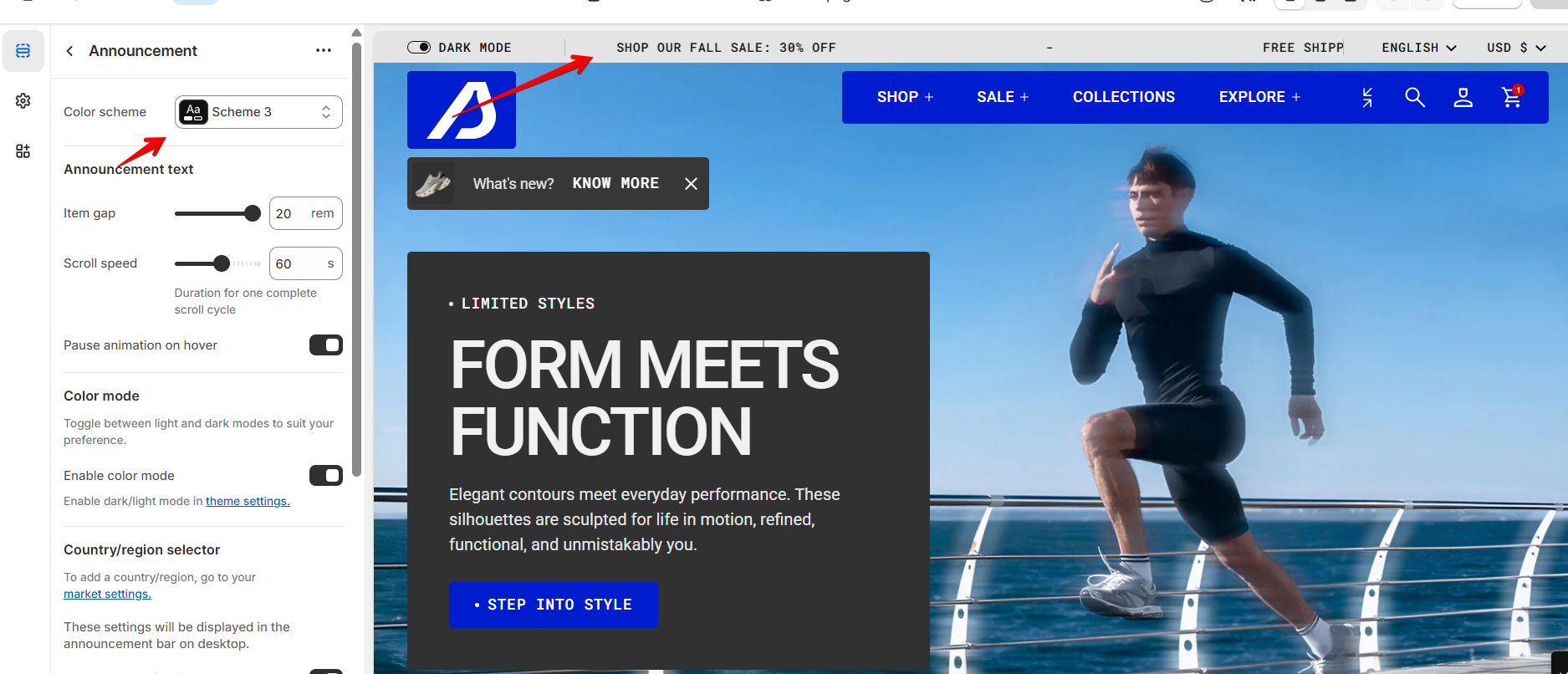This screenshot has height=674, width=1568.
Task: Open the sections panel icon in sidebar
Action: tap(23, 51)
